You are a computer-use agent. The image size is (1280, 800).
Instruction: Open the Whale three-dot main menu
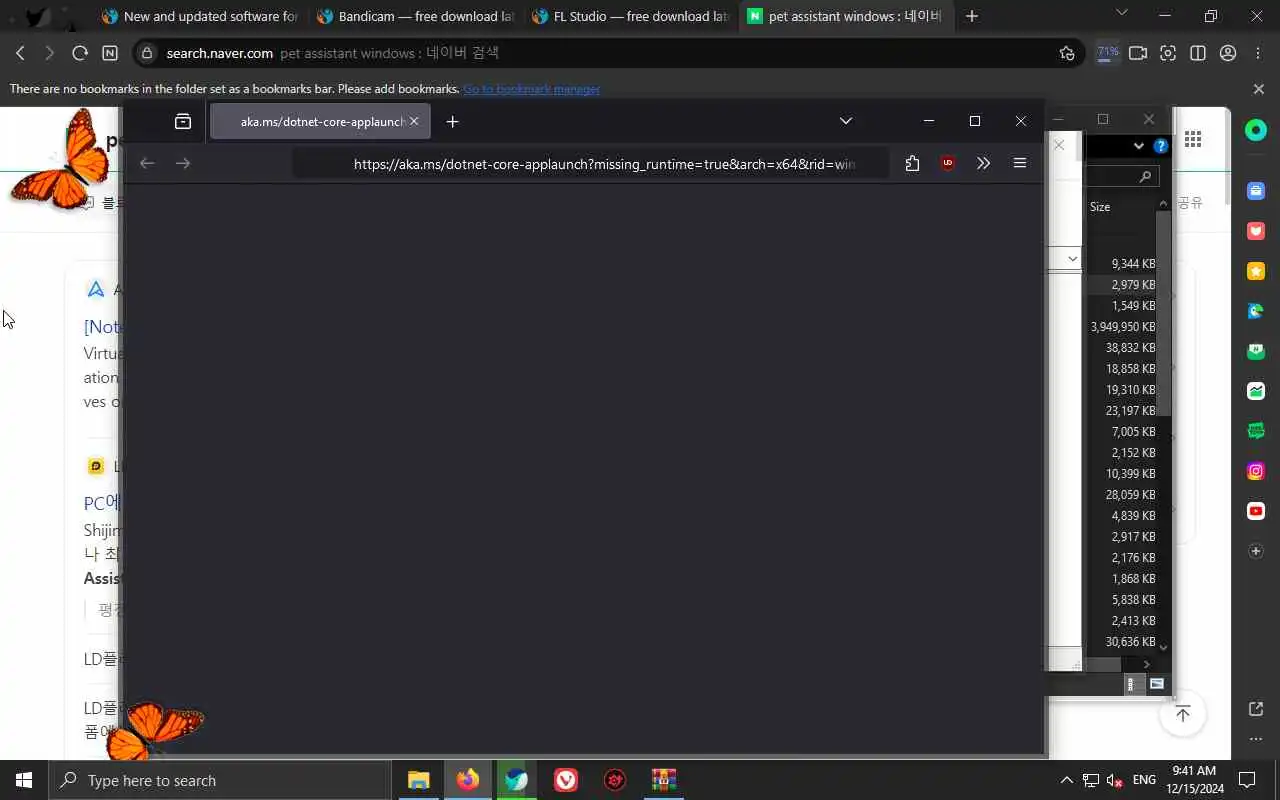(x=1258, y=53)
